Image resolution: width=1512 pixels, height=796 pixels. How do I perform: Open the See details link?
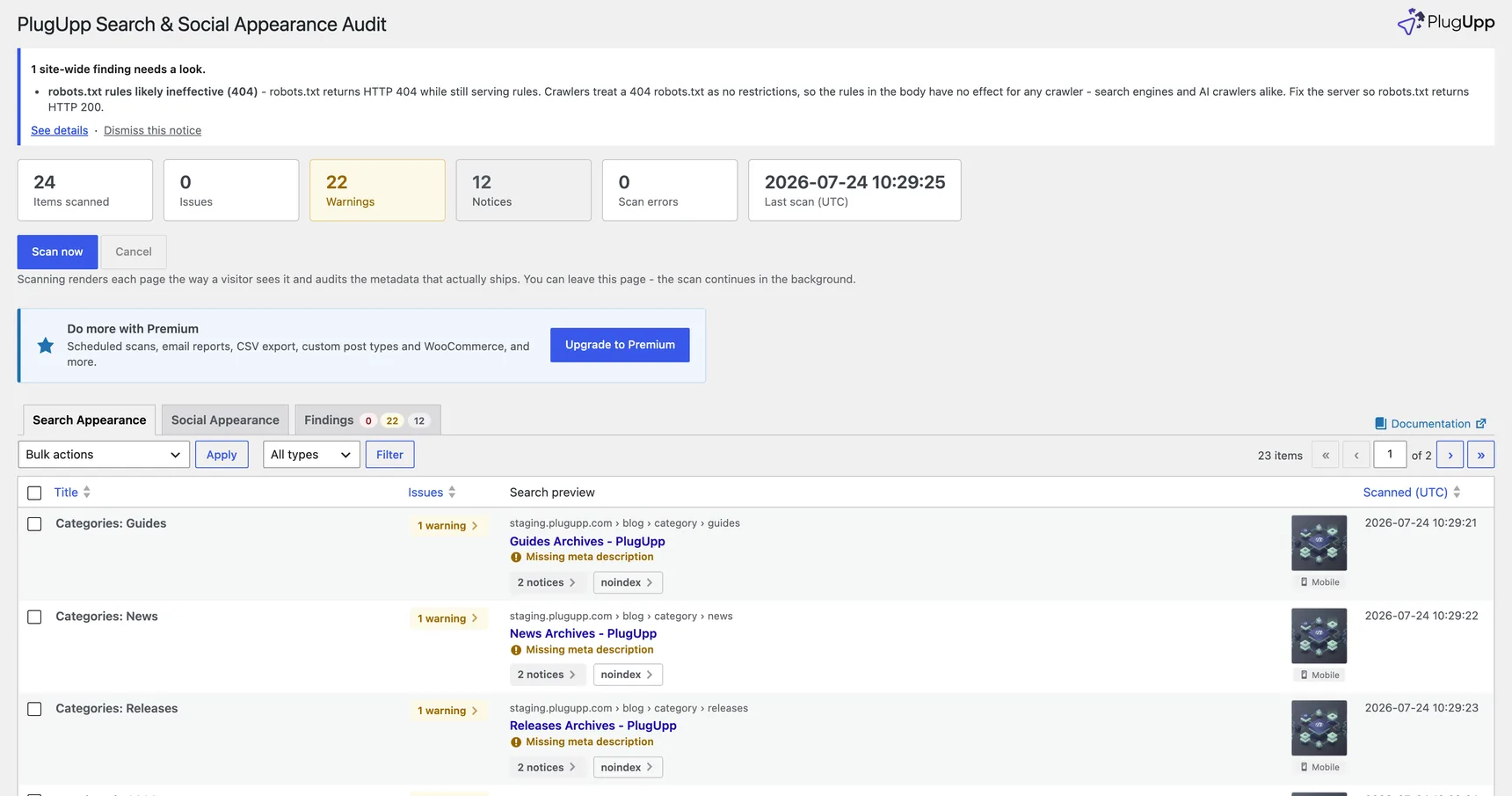(60, 131)
